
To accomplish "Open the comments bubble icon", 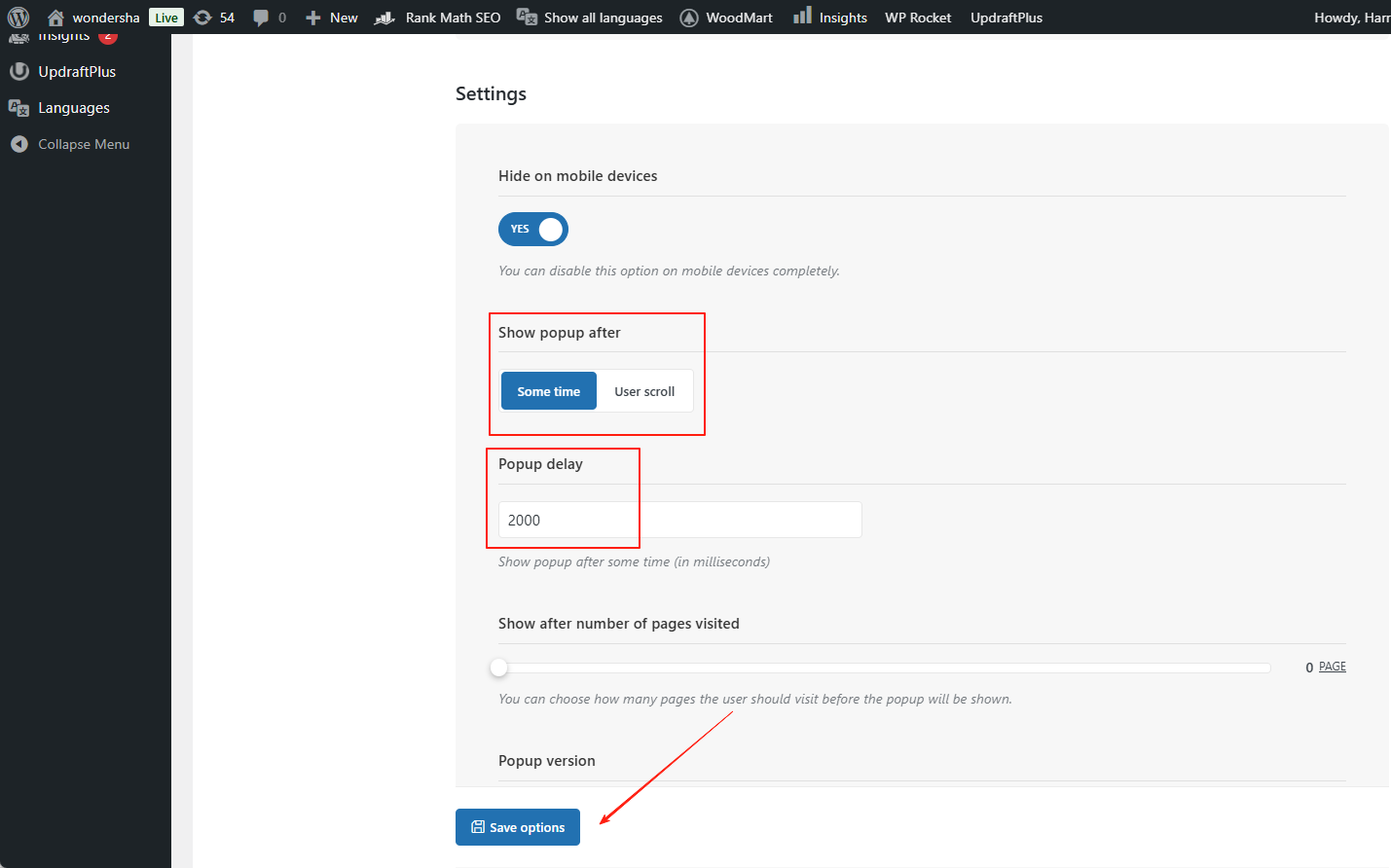I will tap(261, 18).
